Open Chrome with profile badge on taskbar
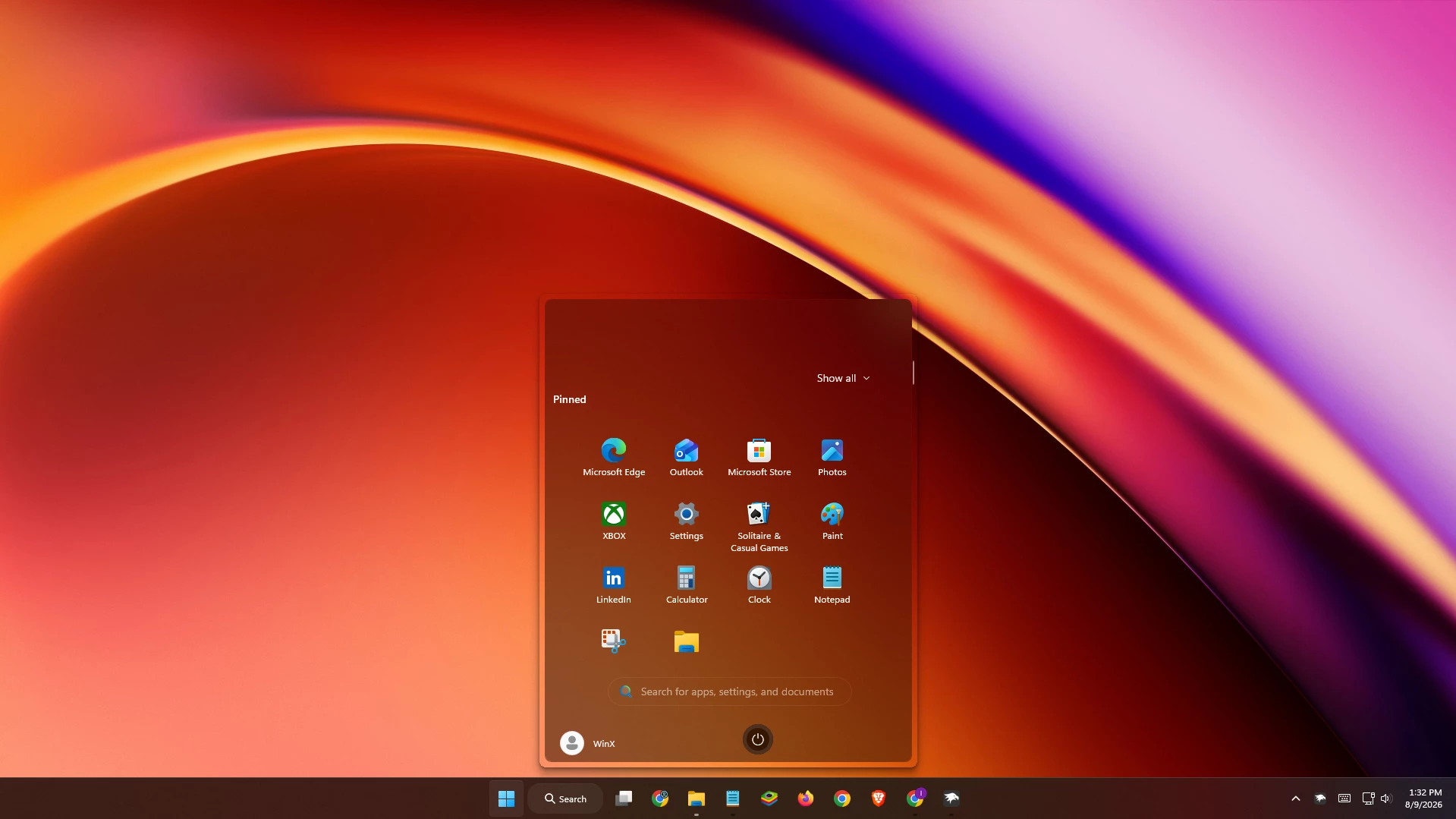The width and height of the screenshot is (1456, 819). click(x=660, y=799)
